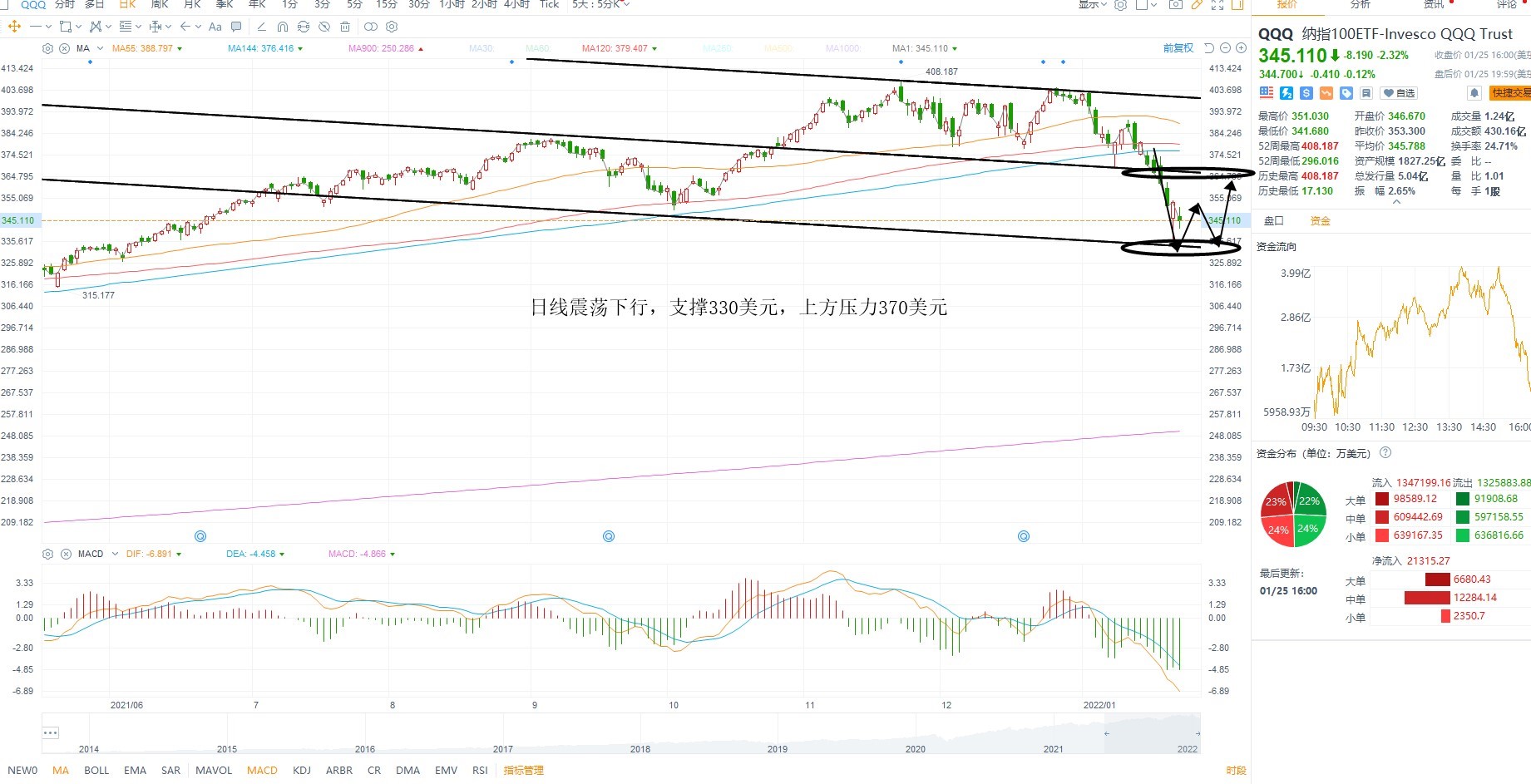Click the notes document icon
1531x784 pixels.
[1366, 93]
